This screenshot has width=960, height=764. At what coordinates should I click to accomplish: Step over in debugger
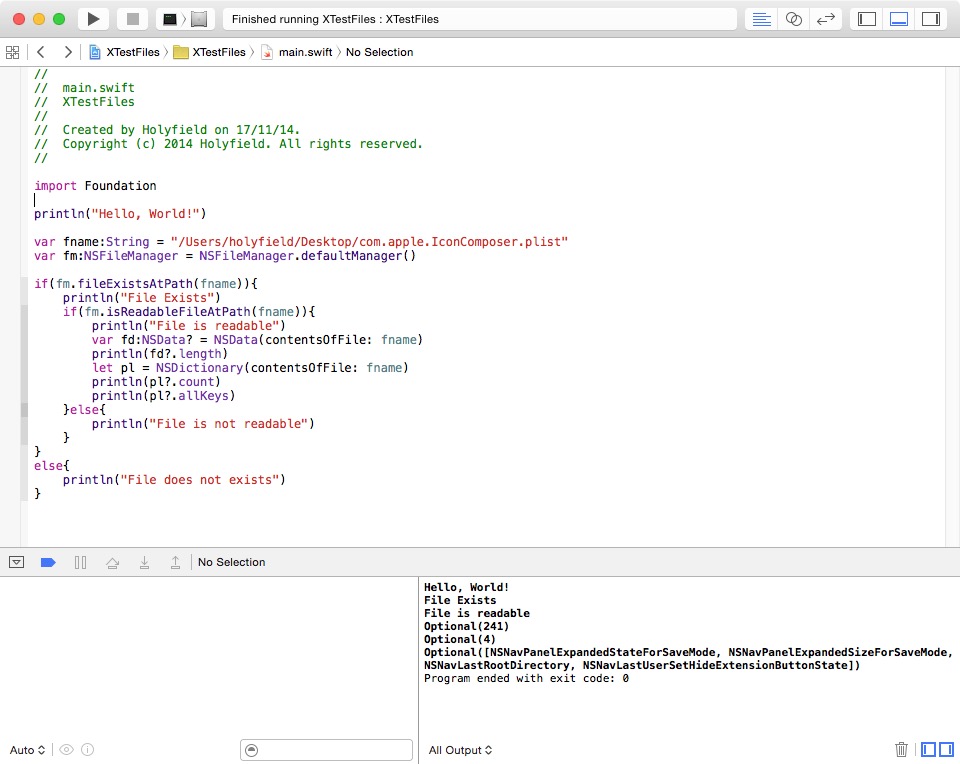pos(113,562)
